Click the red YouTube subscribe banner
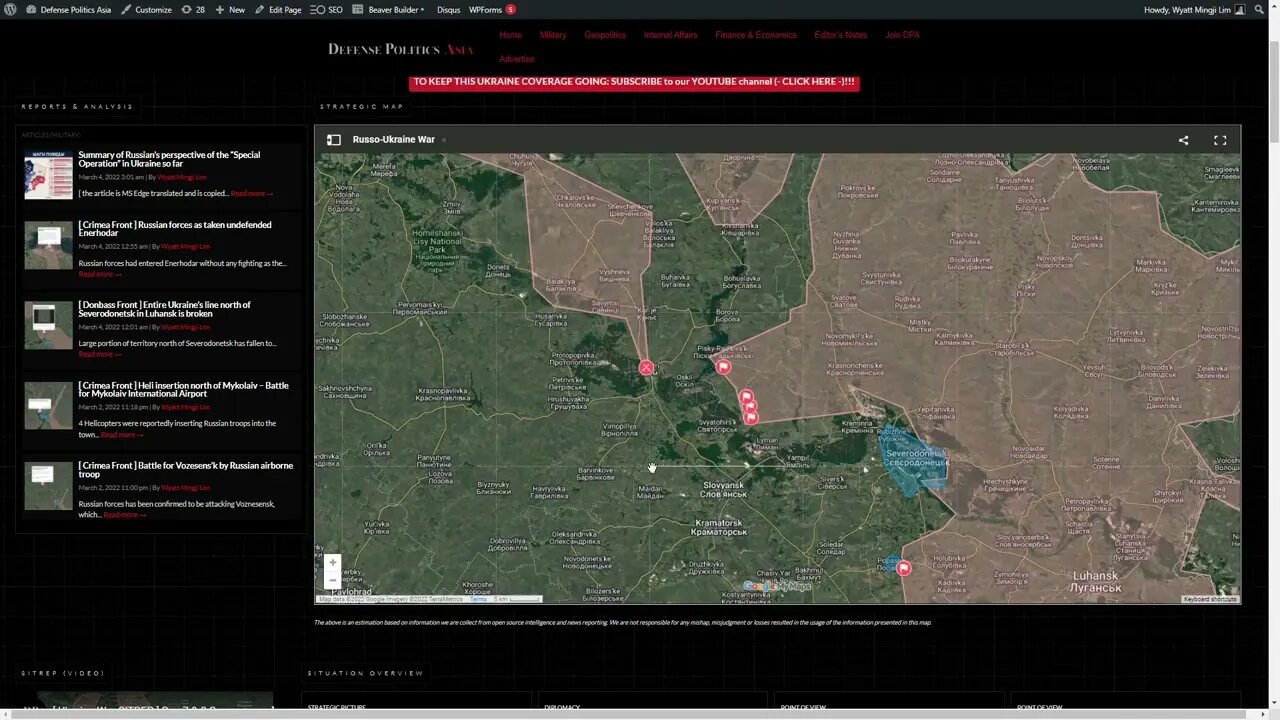Viewport: 1280px width, 720px height. point(634,82)
